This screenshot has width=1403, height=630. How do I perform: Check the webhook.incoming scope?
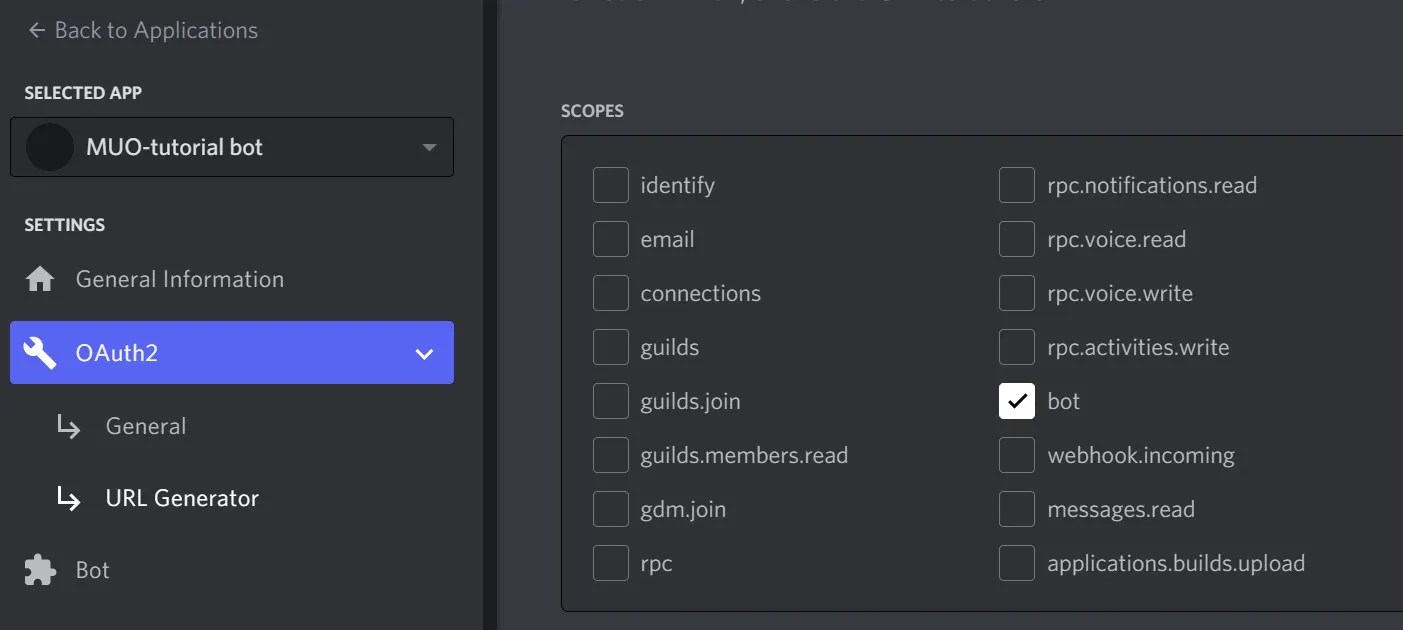click(x=1016, y=455)
